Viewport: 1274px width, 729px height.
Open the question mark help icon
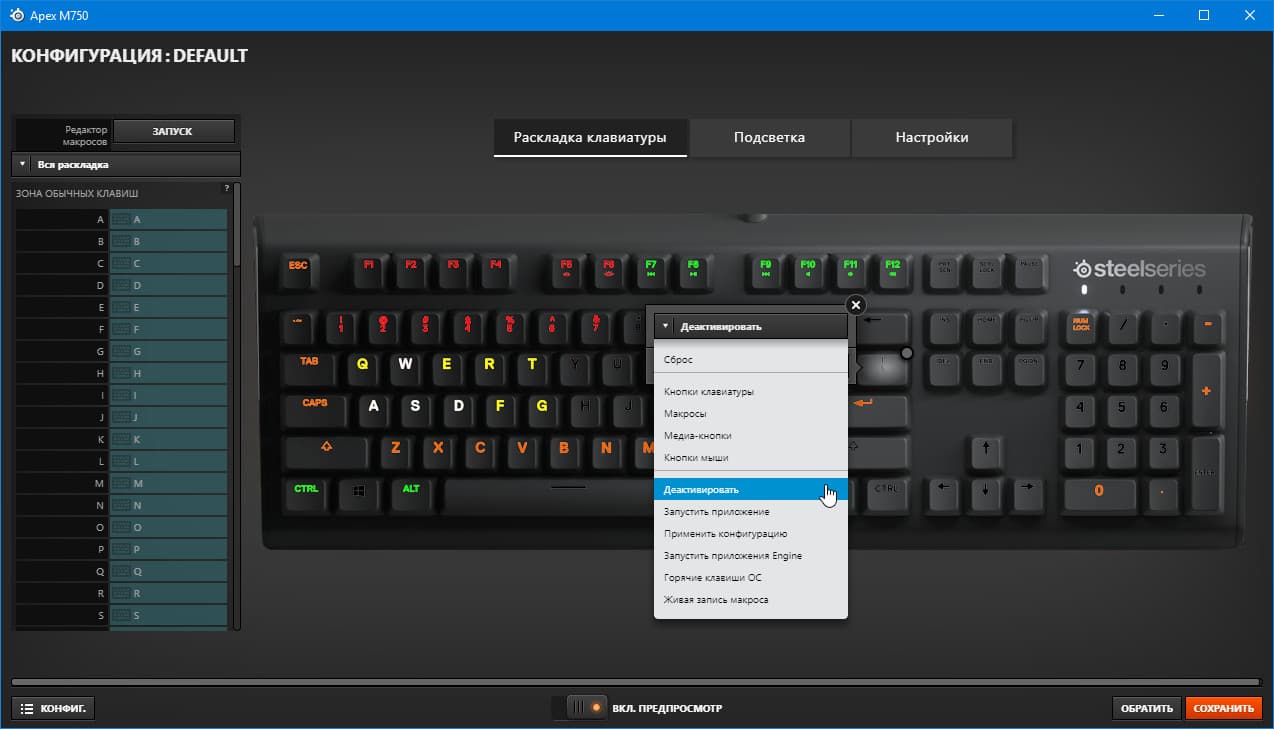[x=227, y=188]
